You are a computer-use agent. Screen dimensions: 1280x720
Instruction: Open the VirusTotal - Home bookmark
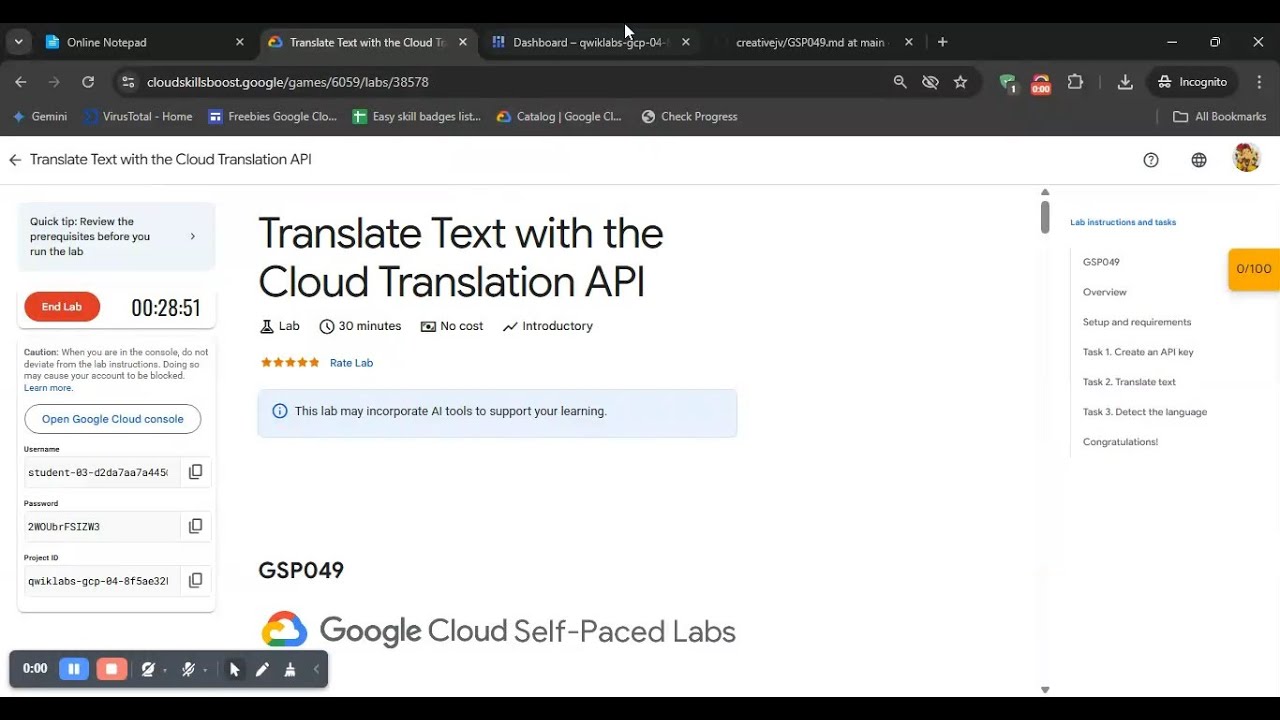[138, 117]
